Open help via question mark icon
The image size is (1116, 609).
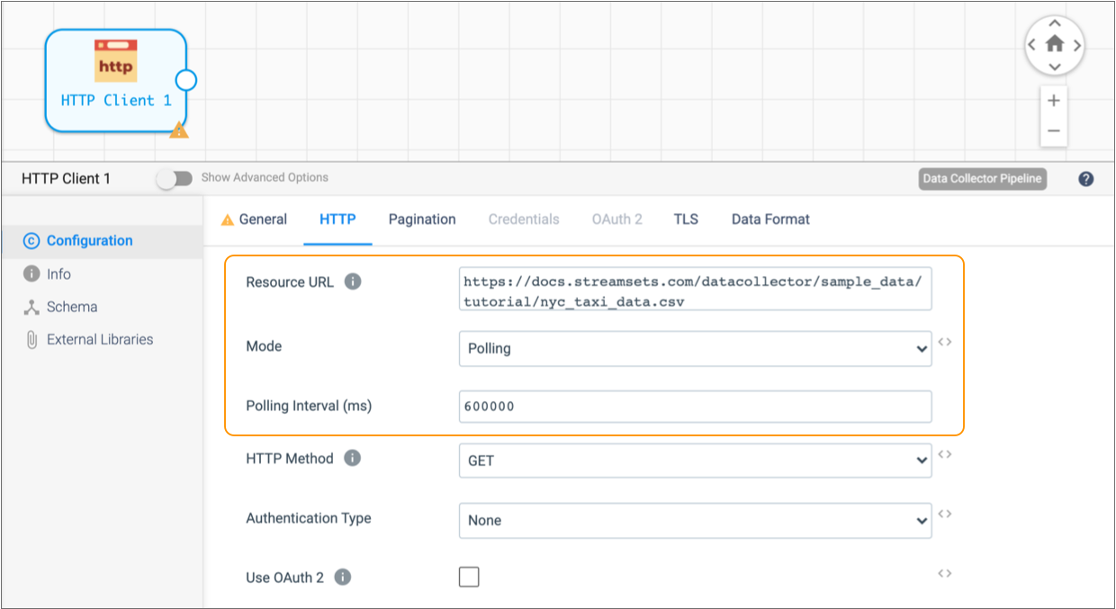1086,179
